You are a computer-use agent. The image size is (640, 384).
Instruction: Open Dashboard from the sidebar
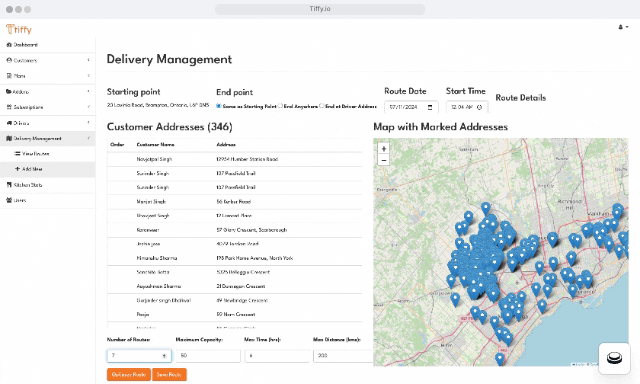(x=47, y=45)
